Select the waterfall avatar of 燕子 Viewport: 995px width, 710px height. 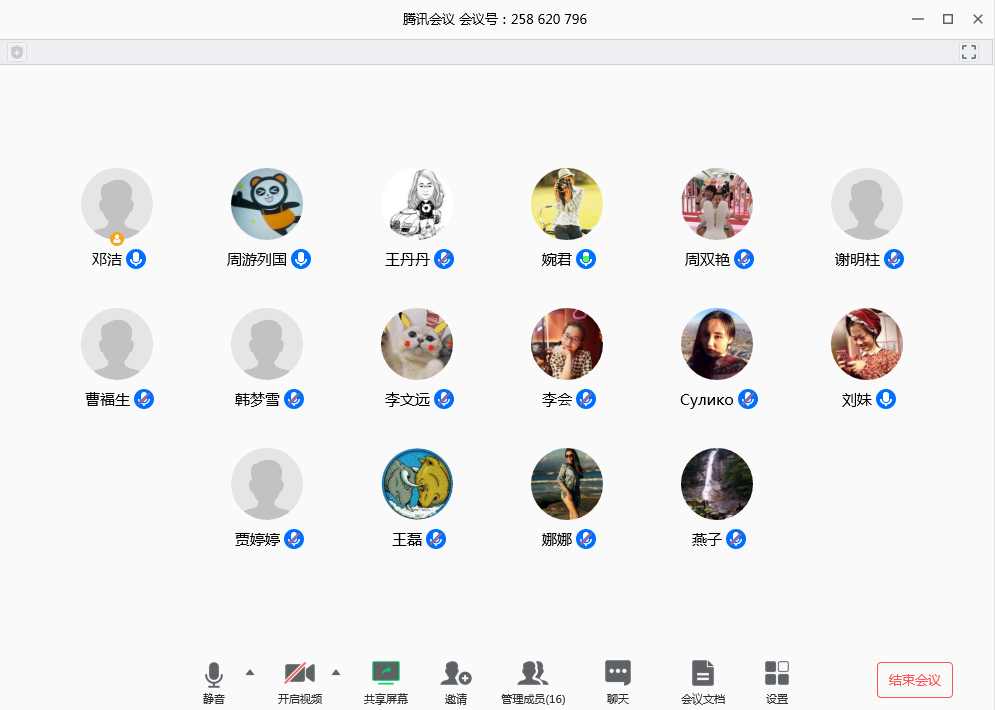(717, 484)
